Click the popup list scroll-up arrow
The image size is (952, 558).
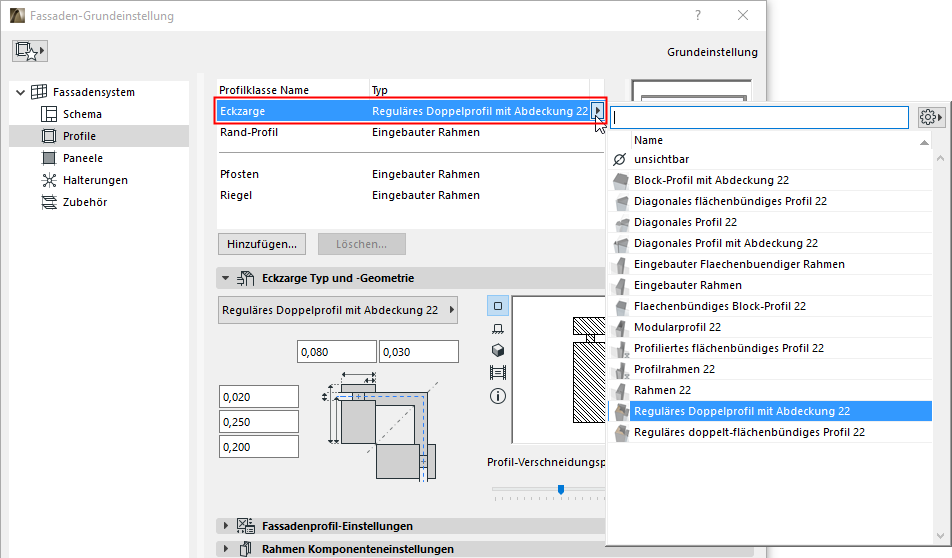(940, 158)
